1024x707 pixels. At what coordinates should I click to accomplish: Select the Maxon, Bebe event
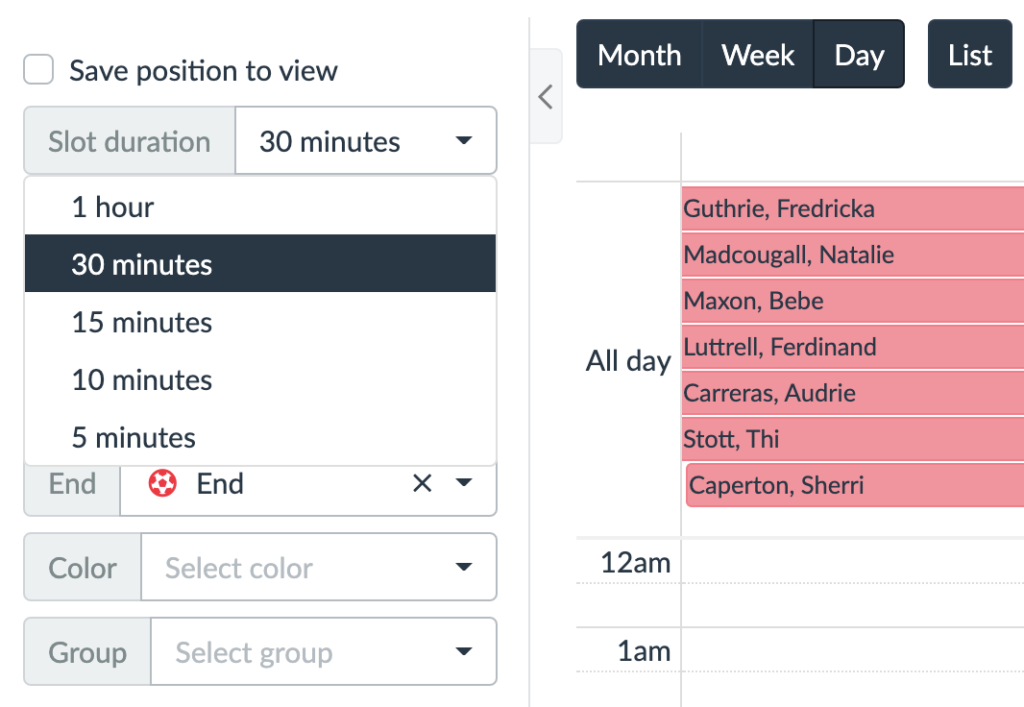850,300
